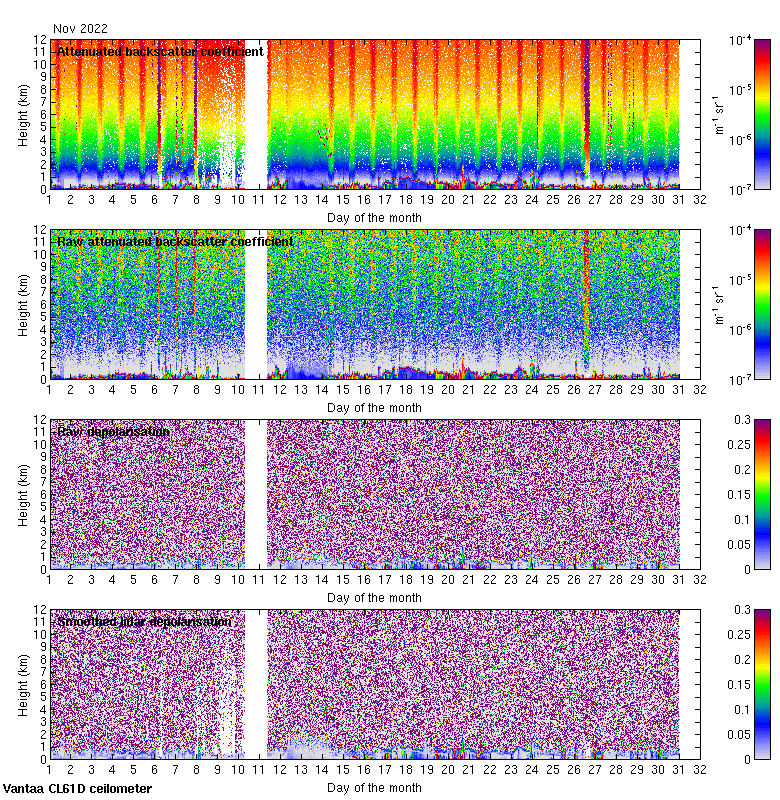Image resolution: width=780 pixels, height=800 pixels.
Task: Click the 'Height (km)' axis label of the bottom plot
Action: (24, 684)
